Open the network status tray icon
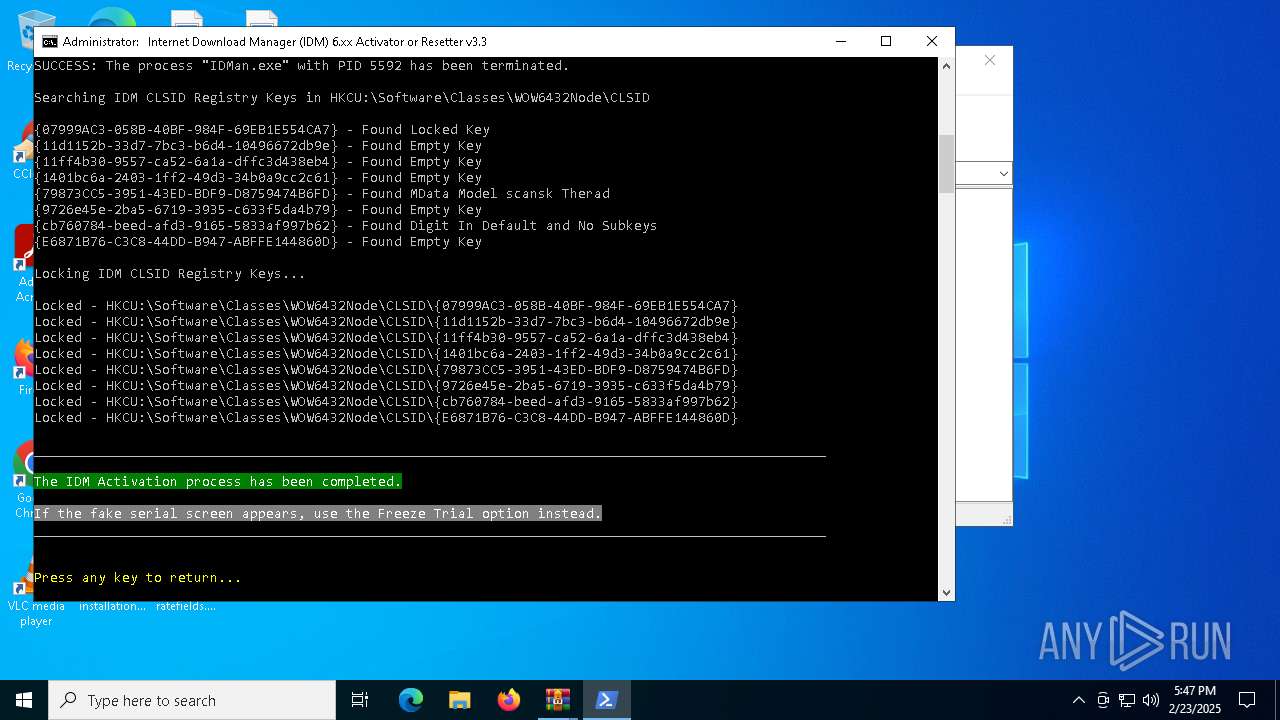The width and height of the screenshot is (1280, 720). coord(1127,700)
